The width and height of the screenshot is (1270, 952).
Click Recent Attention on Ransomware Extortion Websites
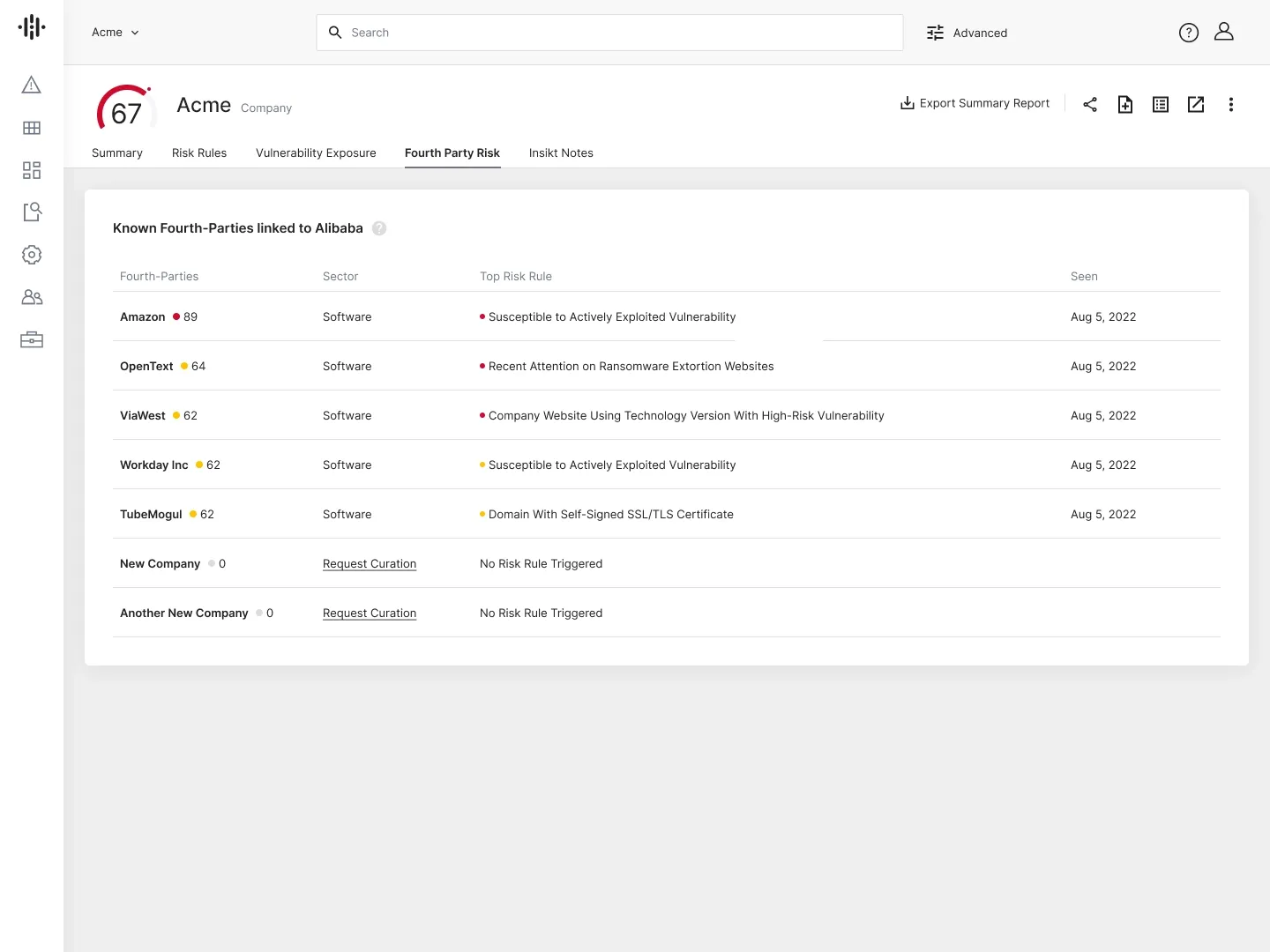pos(631,366)
